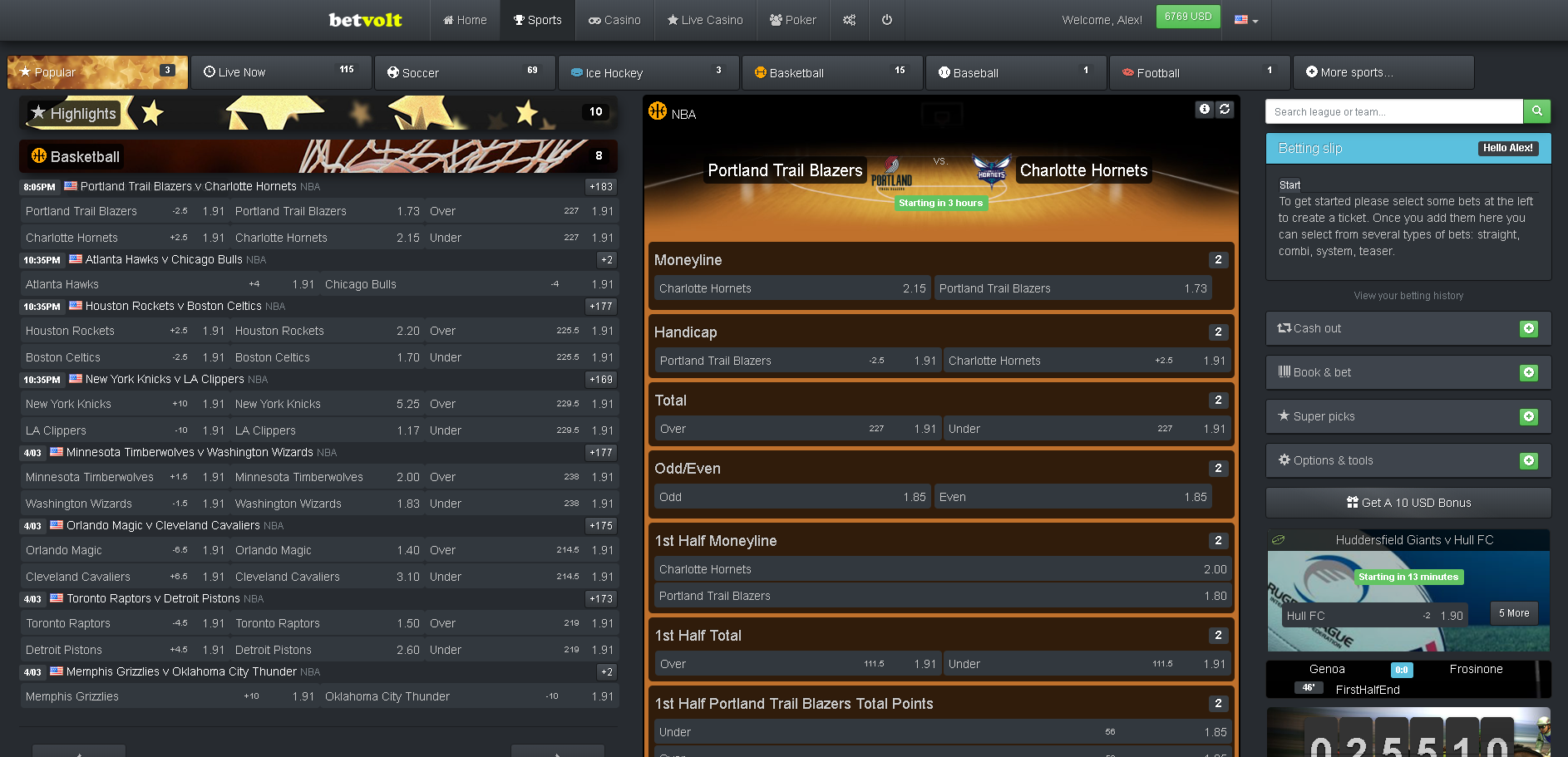Open More sports list
The image size is (1568, 757).
click(x=1383, y=72)
